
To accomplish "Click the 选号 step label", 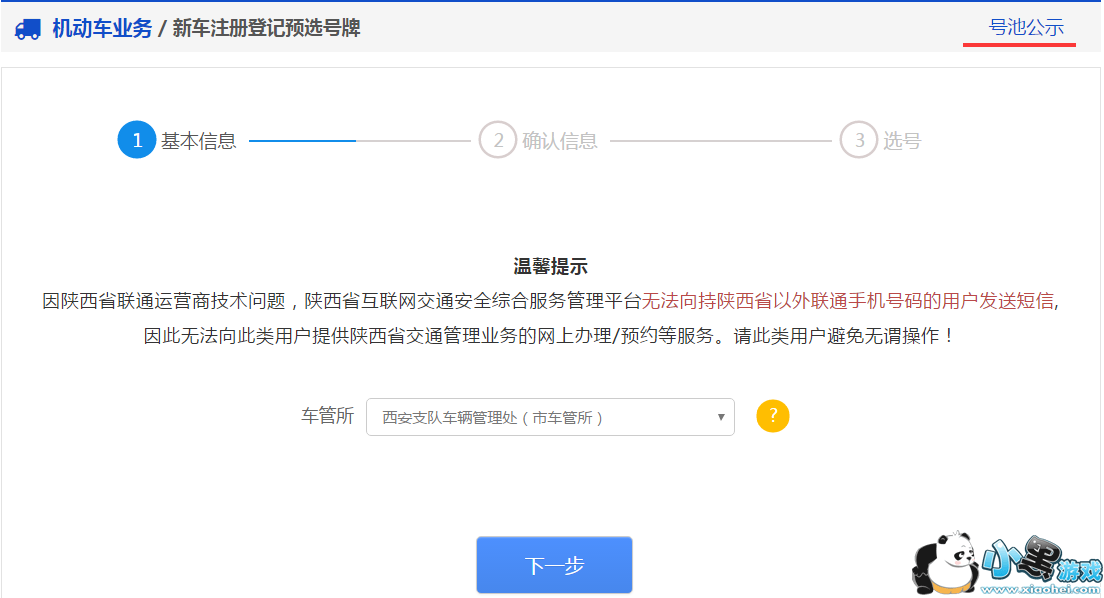I will (x=902, y=141).
